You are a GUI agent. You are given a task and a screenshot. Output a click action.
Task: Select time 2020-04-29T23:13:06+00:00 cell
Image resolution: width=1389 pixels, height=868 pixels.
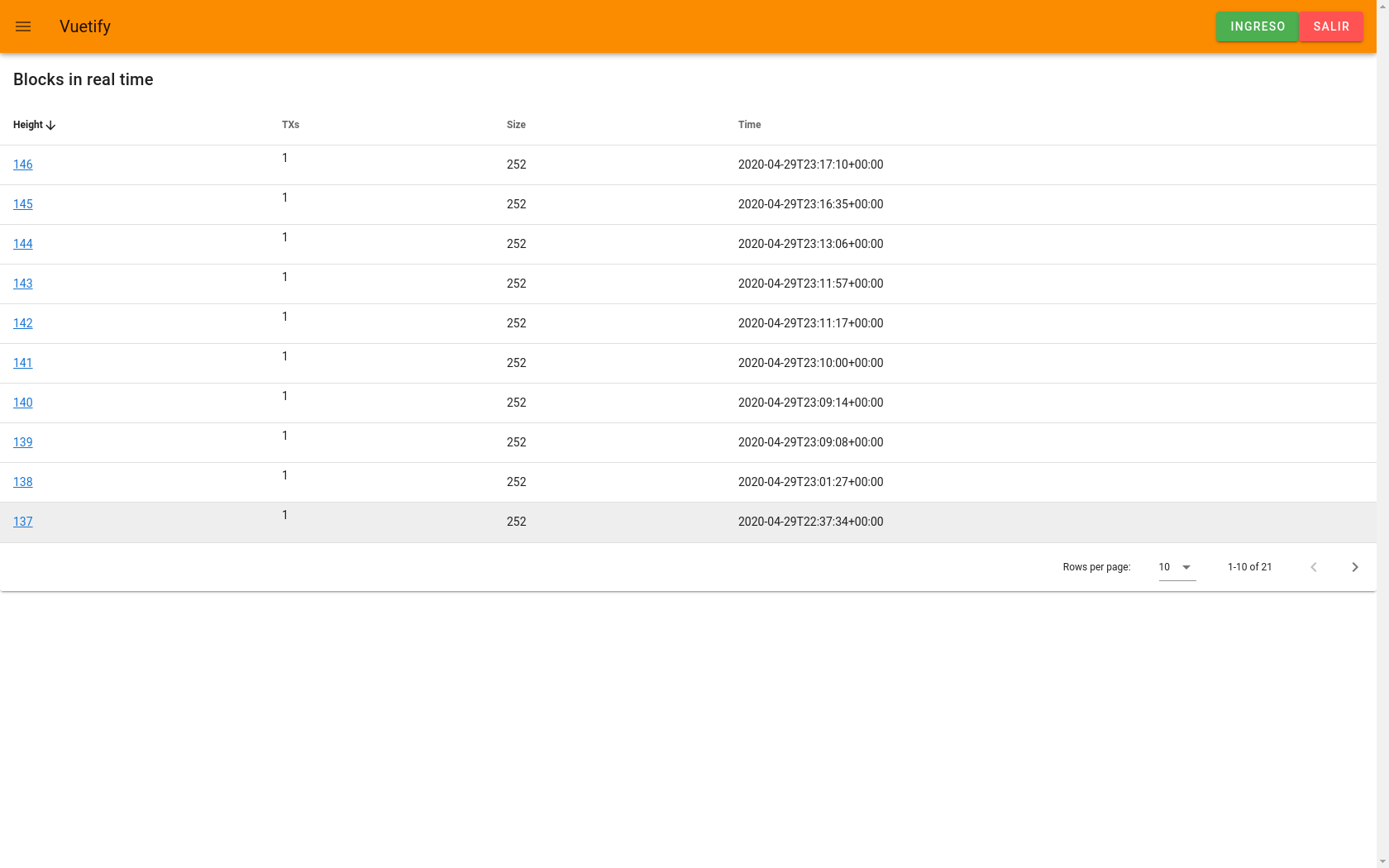pos(810,244)
